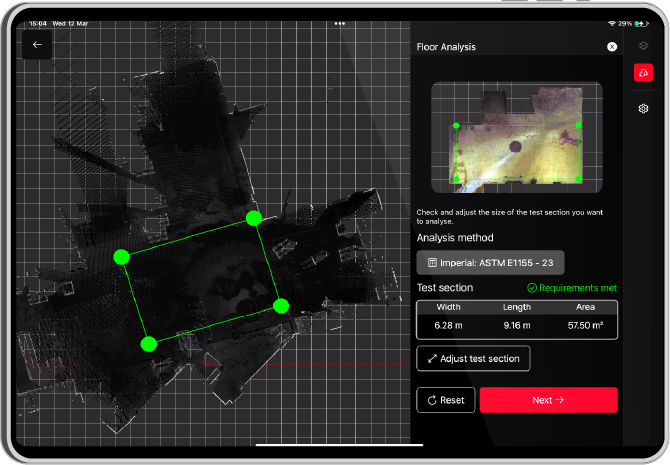Open the layers icon in sidebar
670x465 pixels.
[643, 46]
